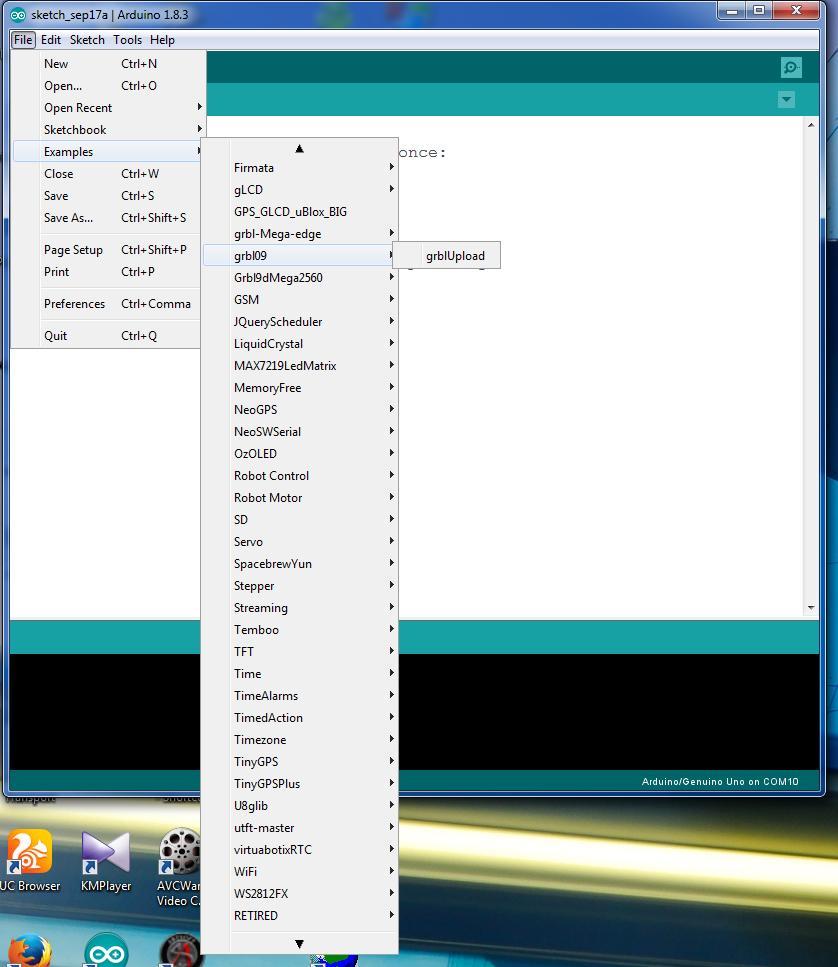Expand the Open Recent submenu
This screenshot has height=967, width=838.
coord(109,108)
